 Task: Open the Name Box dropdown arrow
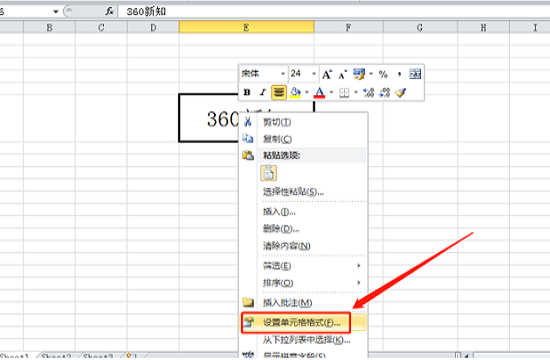pyautogui.click(x=55, y=12)
